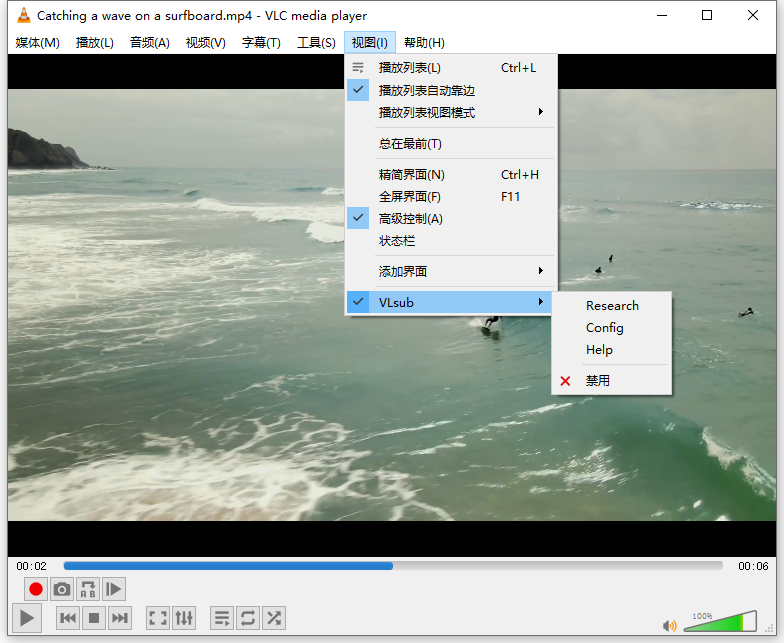Image resolution: width=784 pixels, height=643 pixels.
Task: Open the 工具(S) menu
Action: pos(316,42)
